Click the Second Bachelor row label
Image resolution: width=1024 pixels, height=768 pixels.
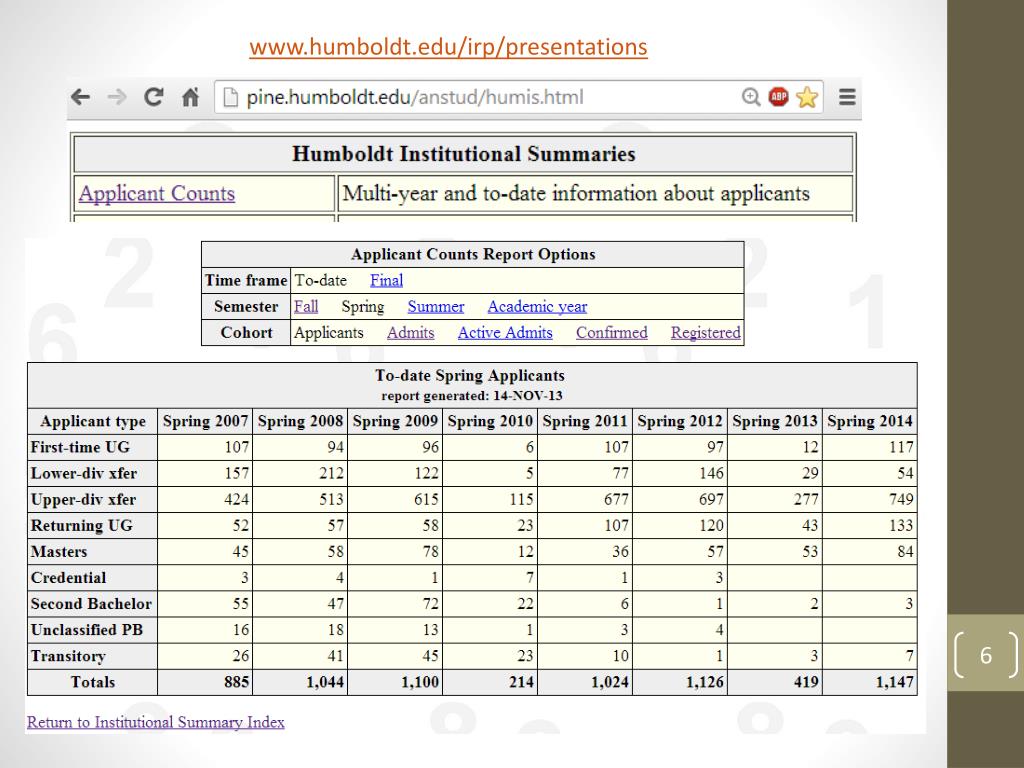click(91, 604)
